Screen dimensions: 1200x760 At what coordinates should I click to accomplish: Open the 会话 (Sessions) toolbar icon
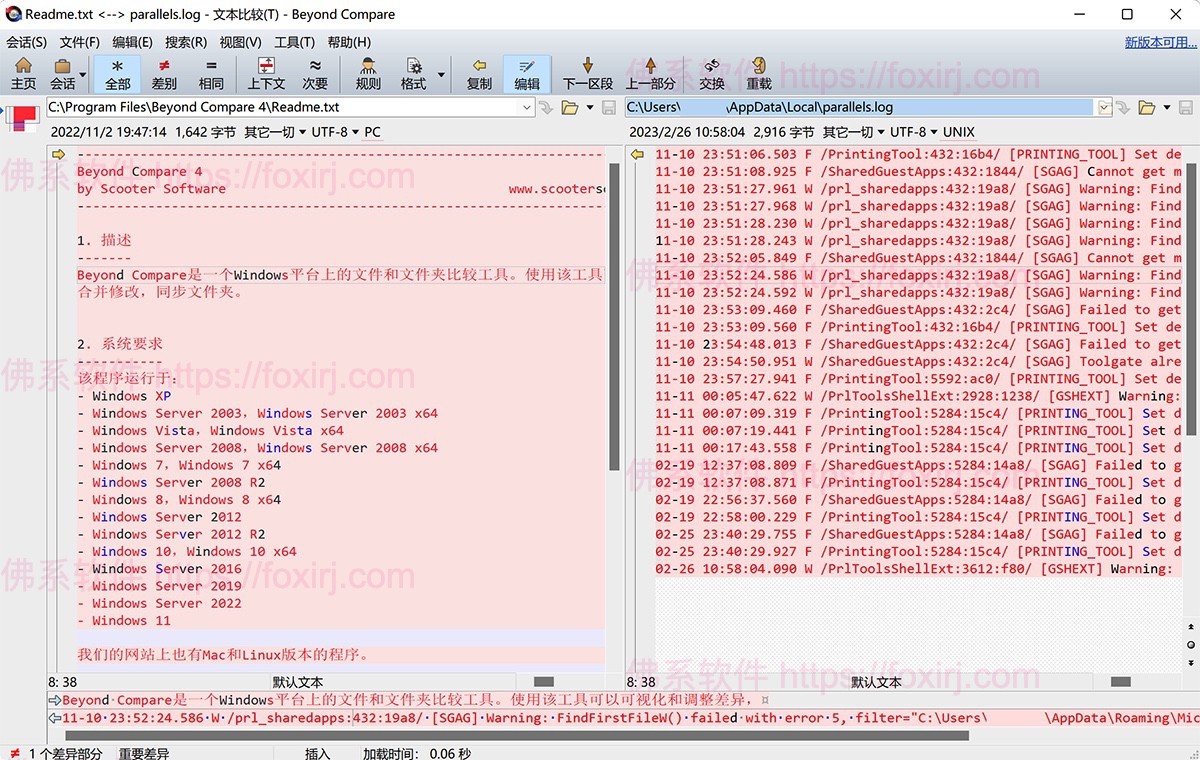point(62,74)
